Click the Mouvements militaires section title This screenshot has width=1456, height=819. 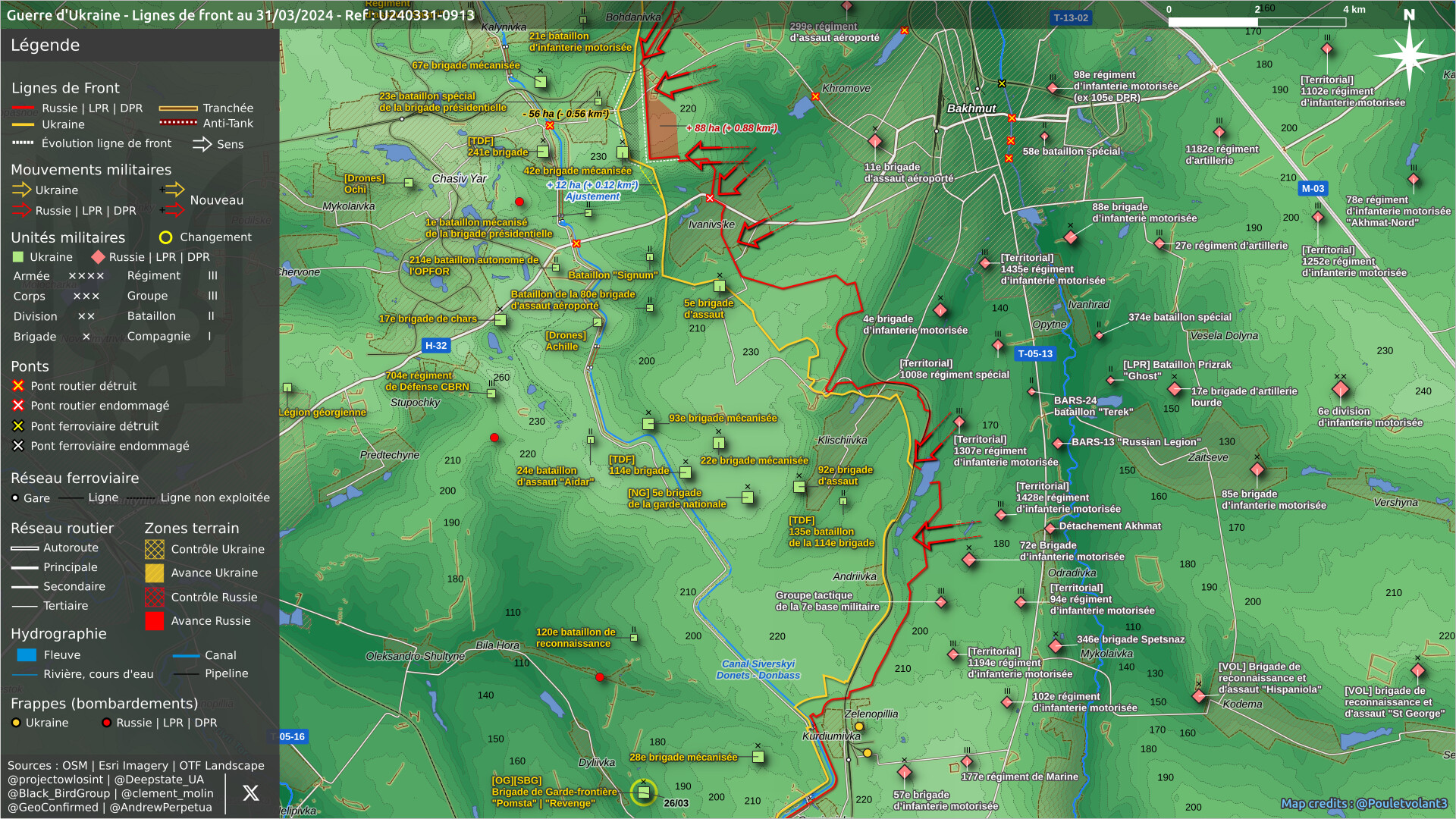[91, 170]
